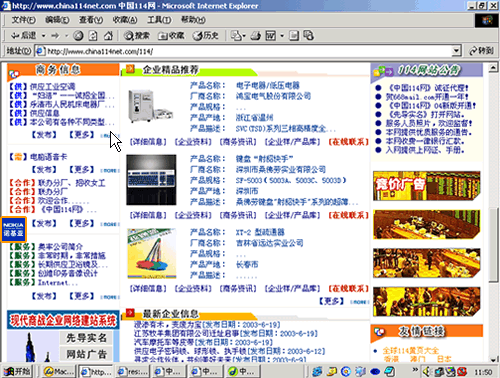500x378 pixels.
Task: Open the Back button history dropdown arrow
Action: coord(44,36)
